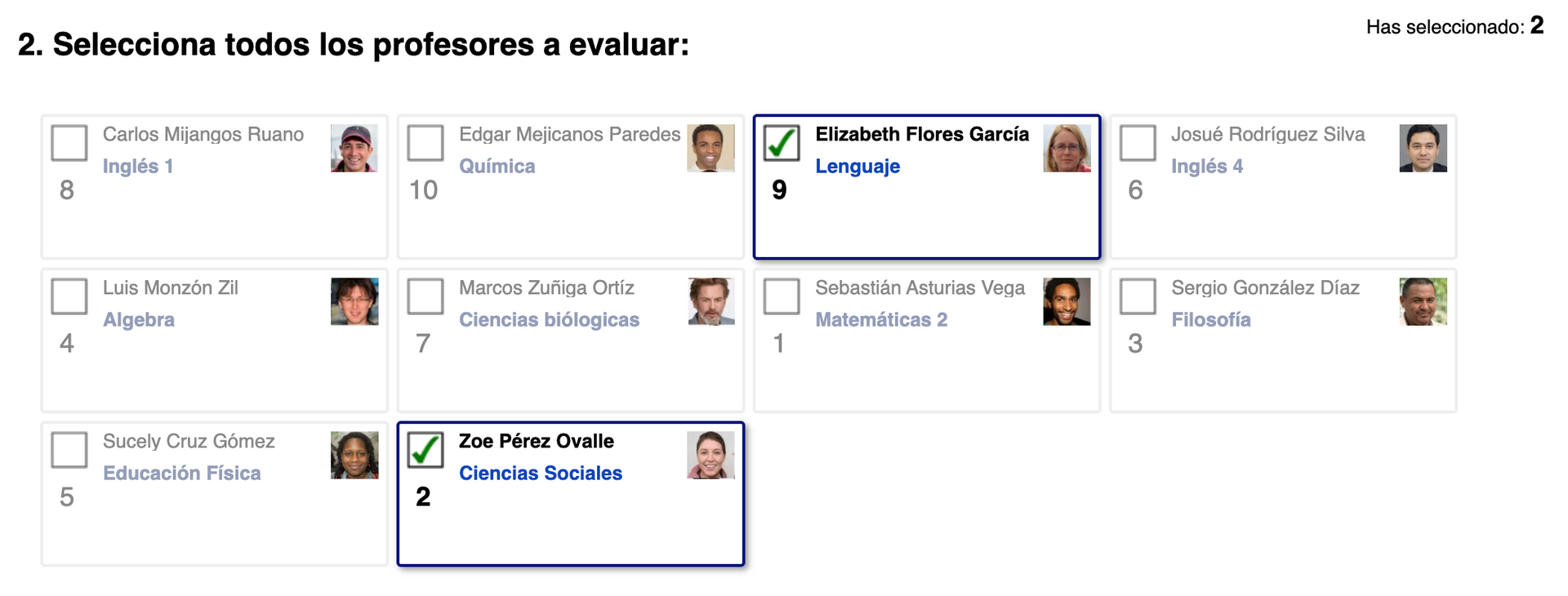
Task: Click Josué Rodríguez Silva's photo
Action: pyautogui.click(x=1423, y=149)
